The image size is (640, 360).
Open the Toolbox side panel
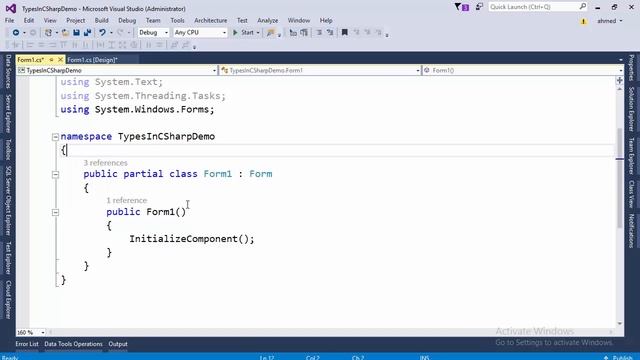coord(8,149)
